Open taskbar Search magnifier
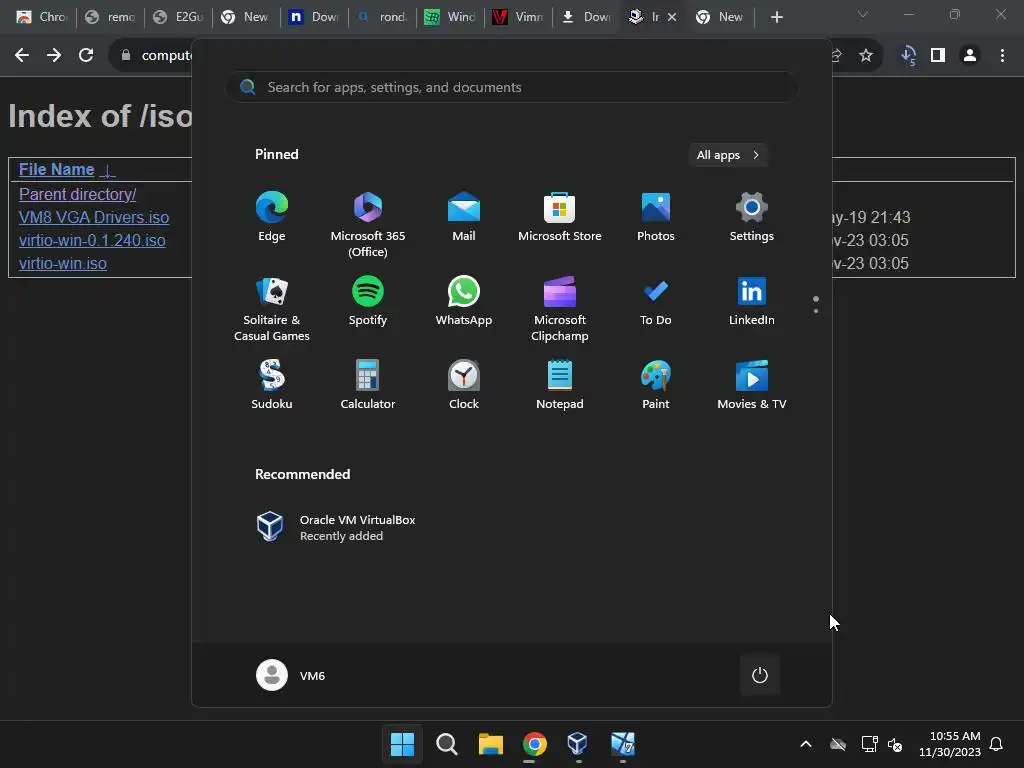The image size is (1024, 768). point(447,744)
